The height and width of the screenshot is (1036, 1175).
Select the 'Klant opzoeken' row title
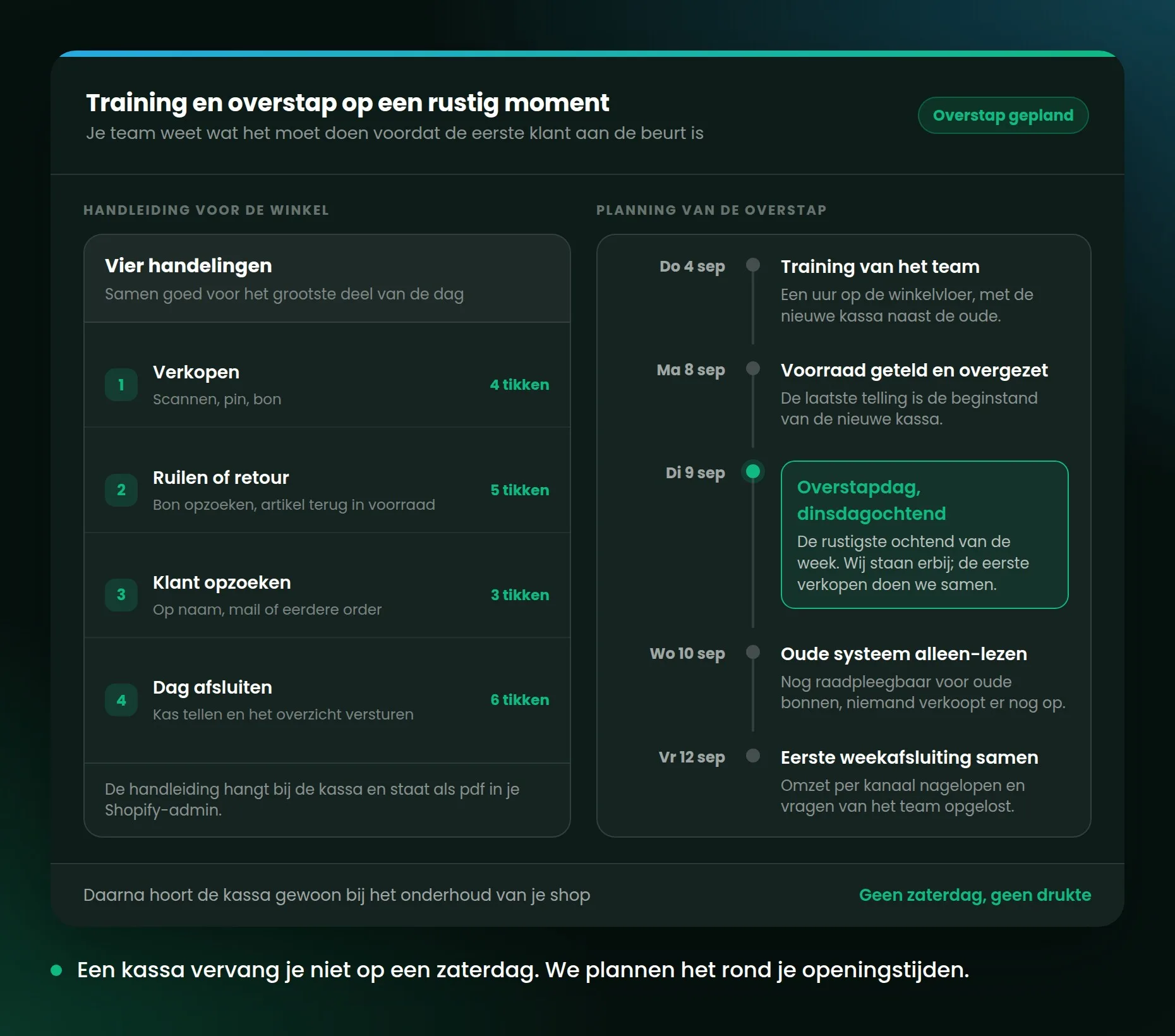point(222,582)
